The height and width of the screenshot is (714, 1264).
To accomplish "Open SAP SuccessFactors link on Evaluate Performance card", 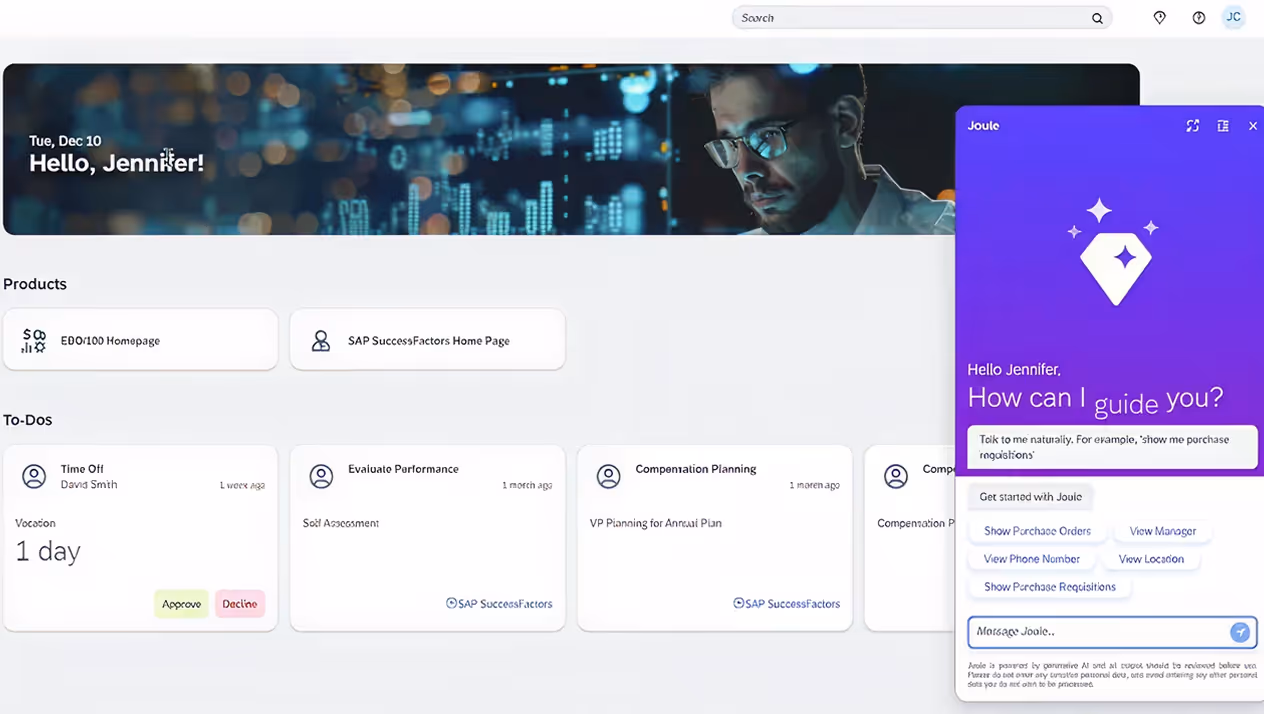I will click(499, 604).
